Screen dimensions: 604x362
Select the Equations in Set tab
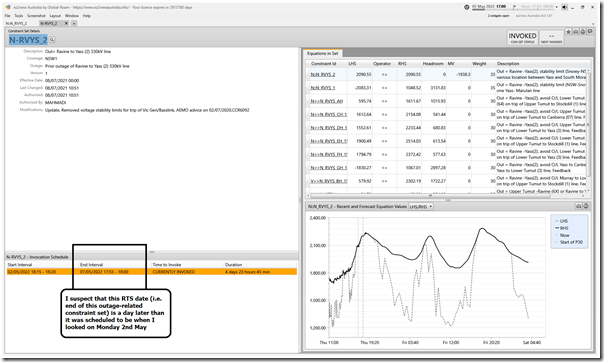click(322, 53)
